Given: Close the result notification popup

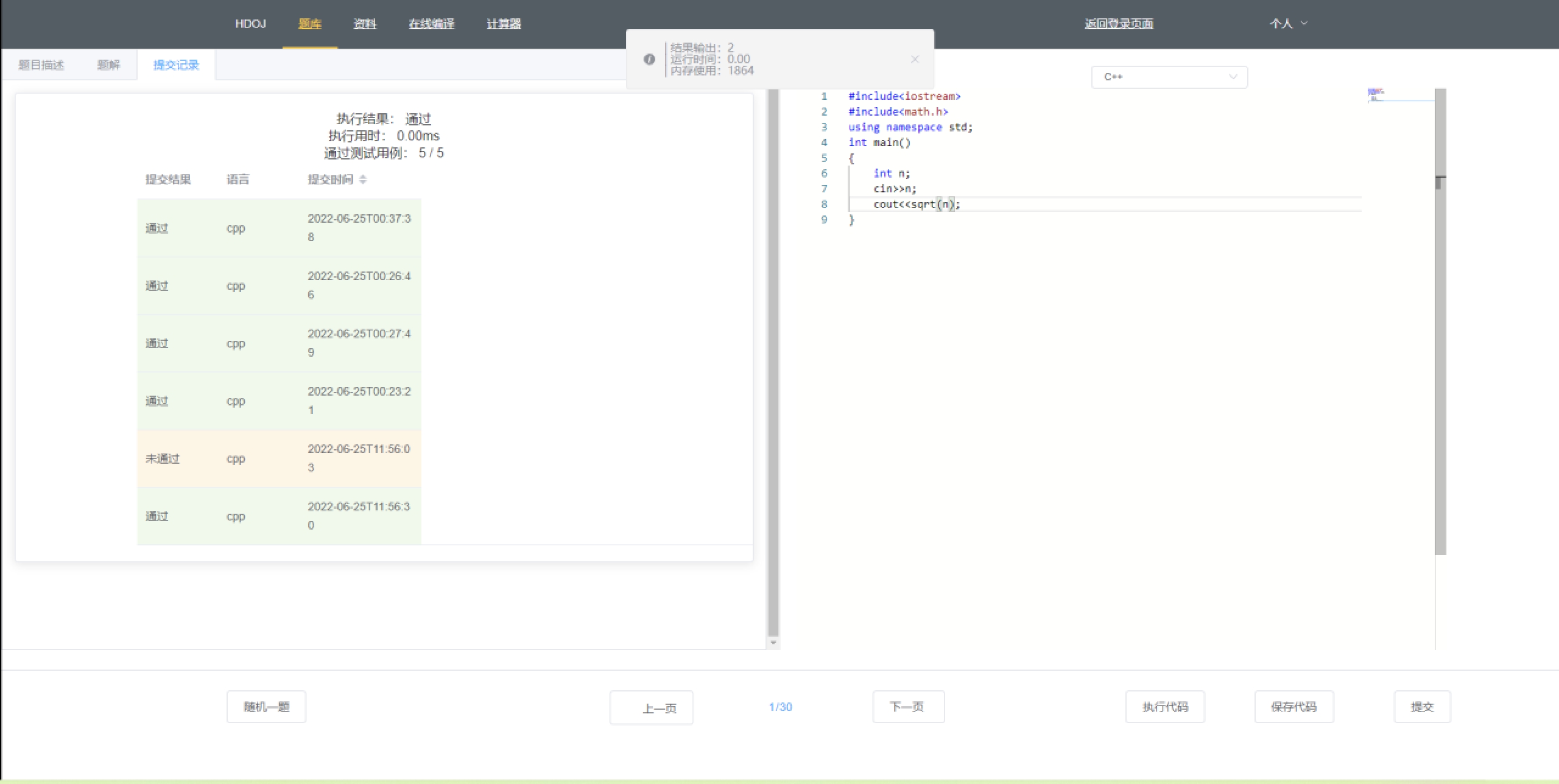Looking at the screenshot, I should pos(915,59).
